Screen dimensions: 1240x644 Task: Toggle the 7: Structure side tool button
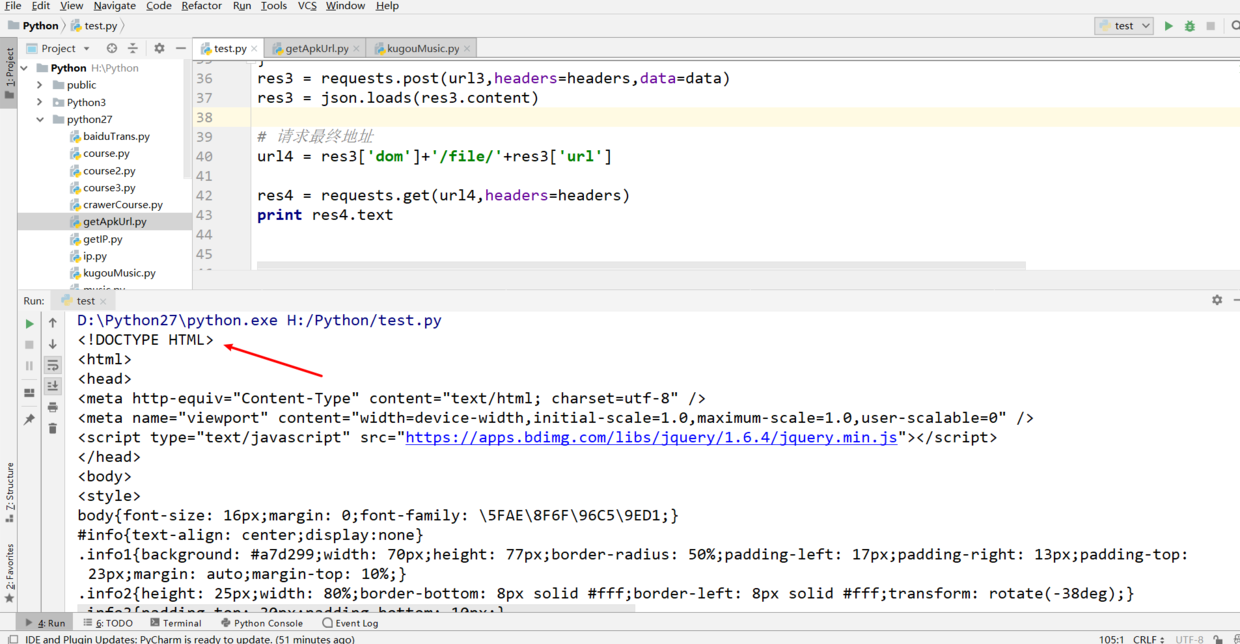point(9,493)
